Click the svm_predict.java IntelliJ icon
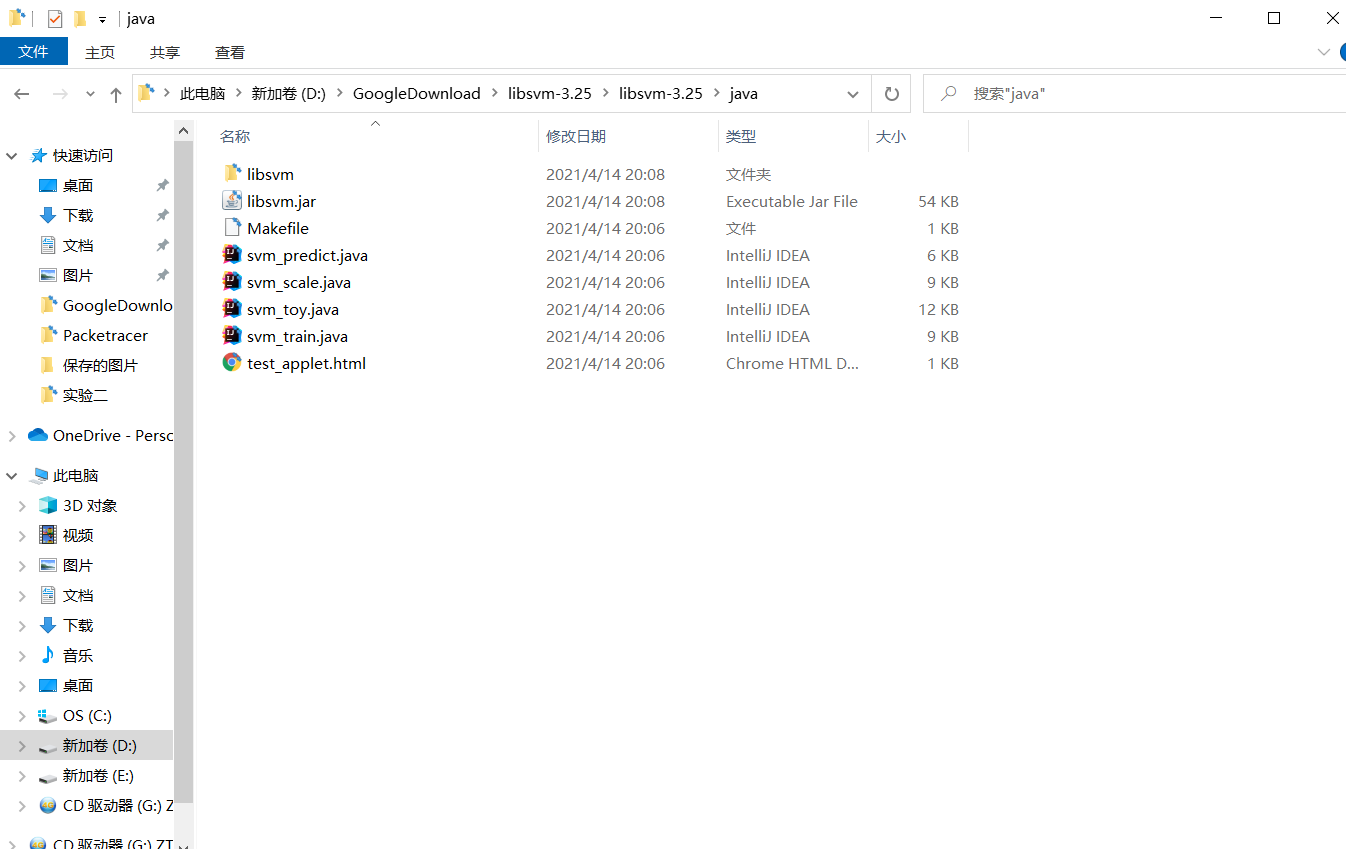This screenshot has width=1346, height=849. (232, 255)
